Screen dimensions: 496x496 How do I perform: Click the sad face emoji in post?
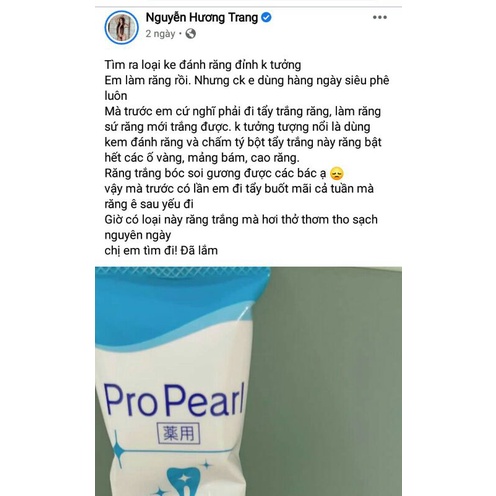(336, 174)
